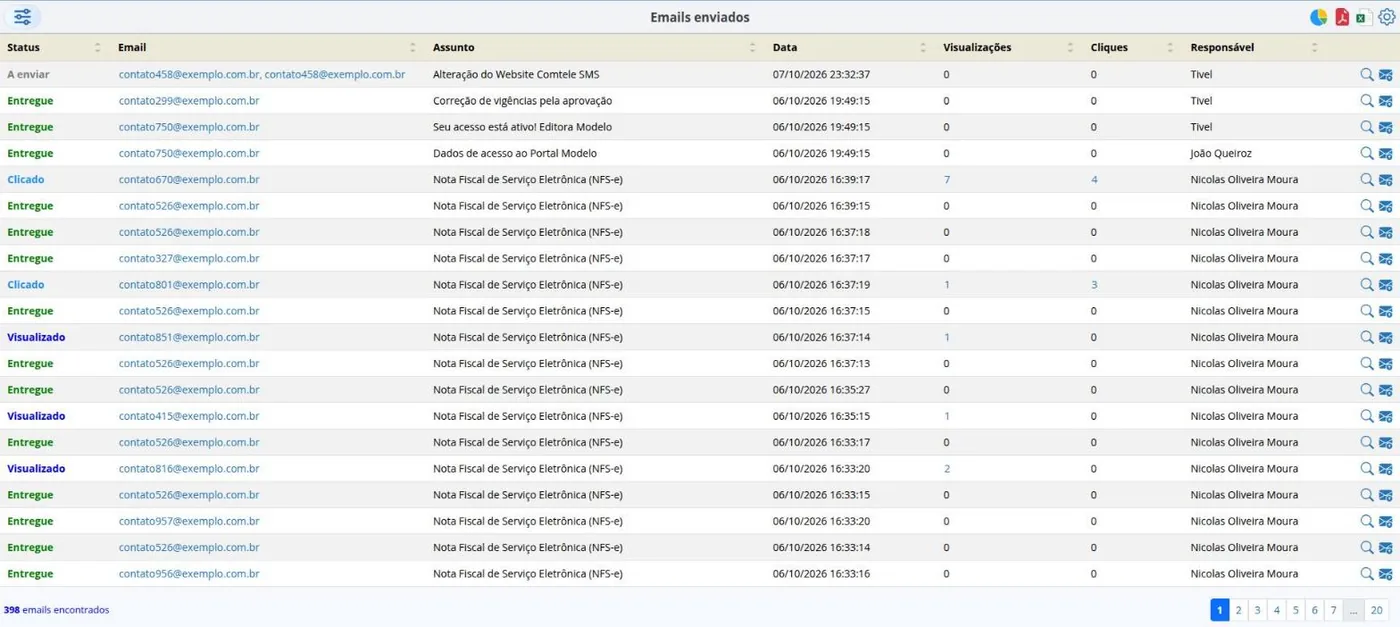Open page 5 in pagination
The image size is (1400, 627).
pos(1296,610)
